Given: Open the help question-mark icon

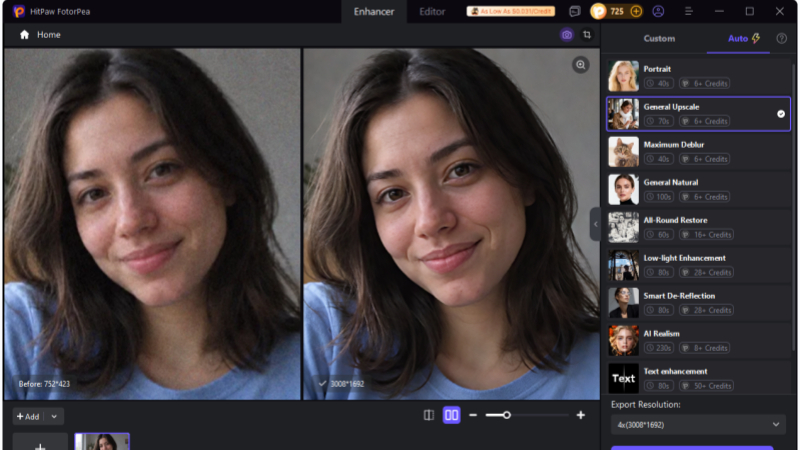Looking at the screenshot, I should tap(781, 38).
